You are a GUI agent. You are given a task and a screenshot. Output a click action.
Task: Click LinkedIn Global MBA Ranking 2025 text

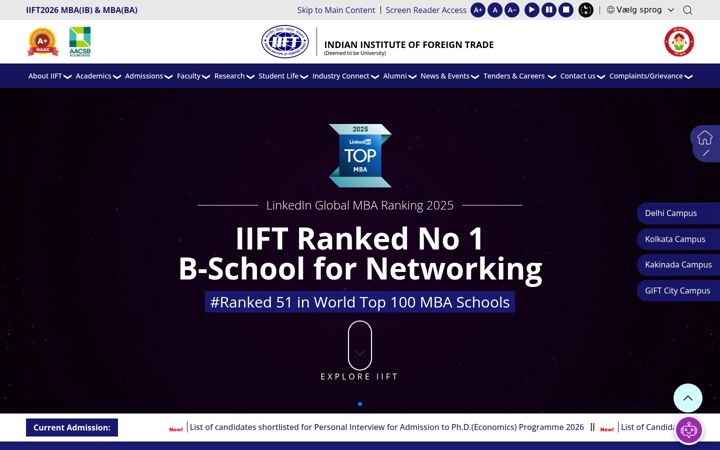coord(360,205)
